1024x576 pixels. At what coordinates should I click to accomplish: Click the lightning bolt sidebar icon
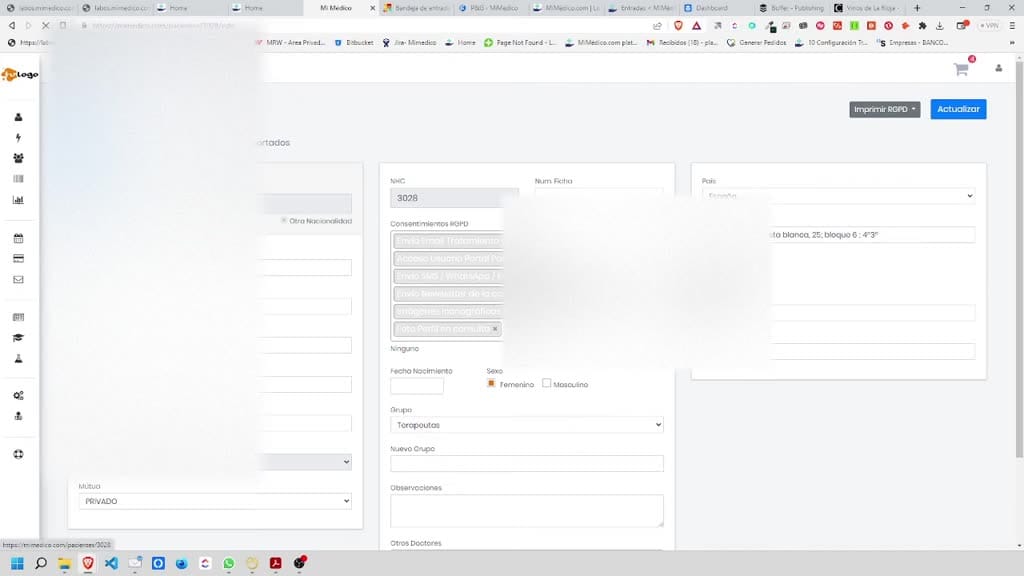click(18, 138)
